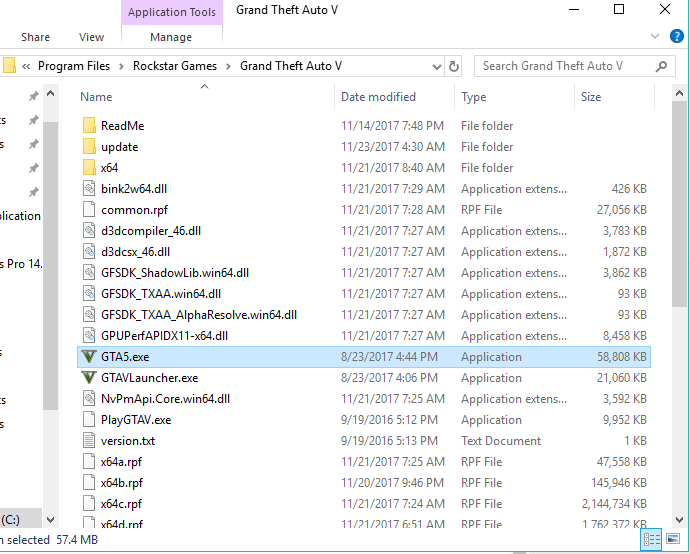Click the d3dcompiler_46.dll file icon
690x554 pixels.
89,231
